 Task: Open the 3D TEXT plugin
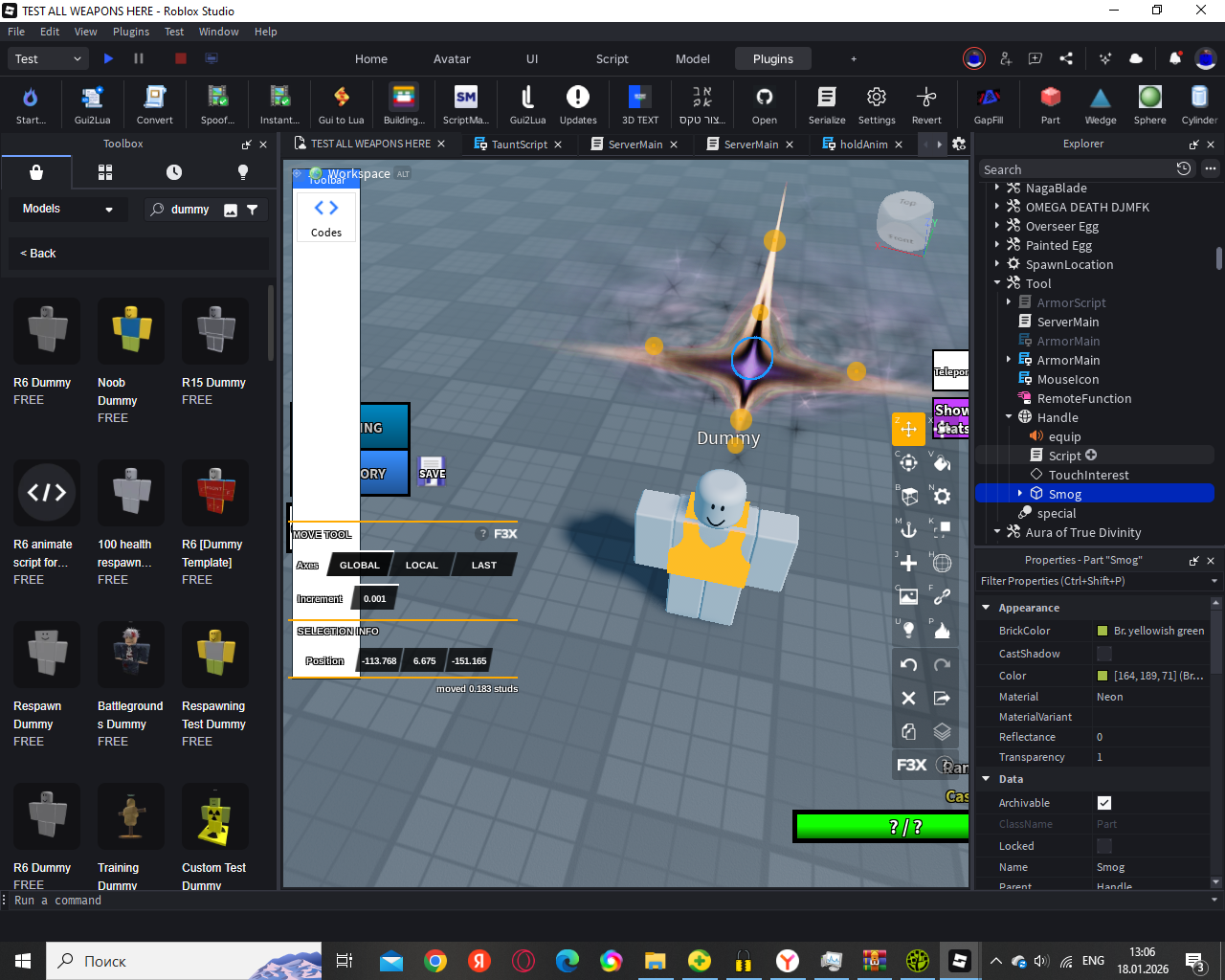click(640, 104)
